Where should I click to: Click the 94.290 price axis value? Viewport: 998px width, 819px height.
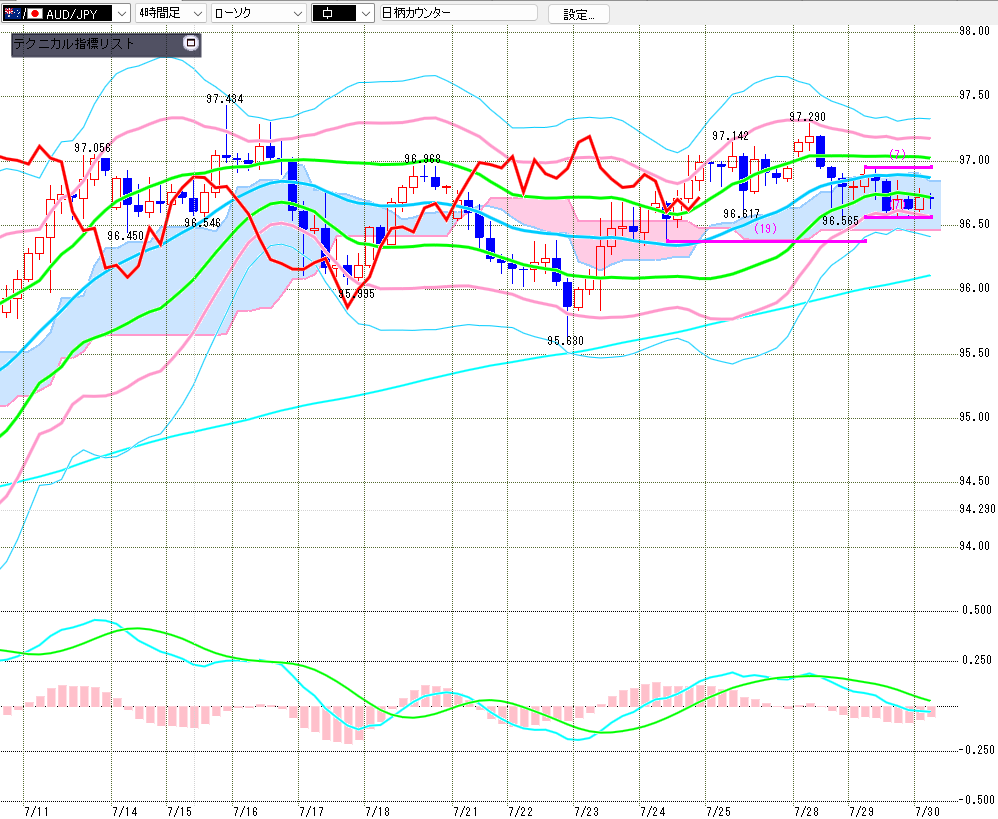click(977, 508)
